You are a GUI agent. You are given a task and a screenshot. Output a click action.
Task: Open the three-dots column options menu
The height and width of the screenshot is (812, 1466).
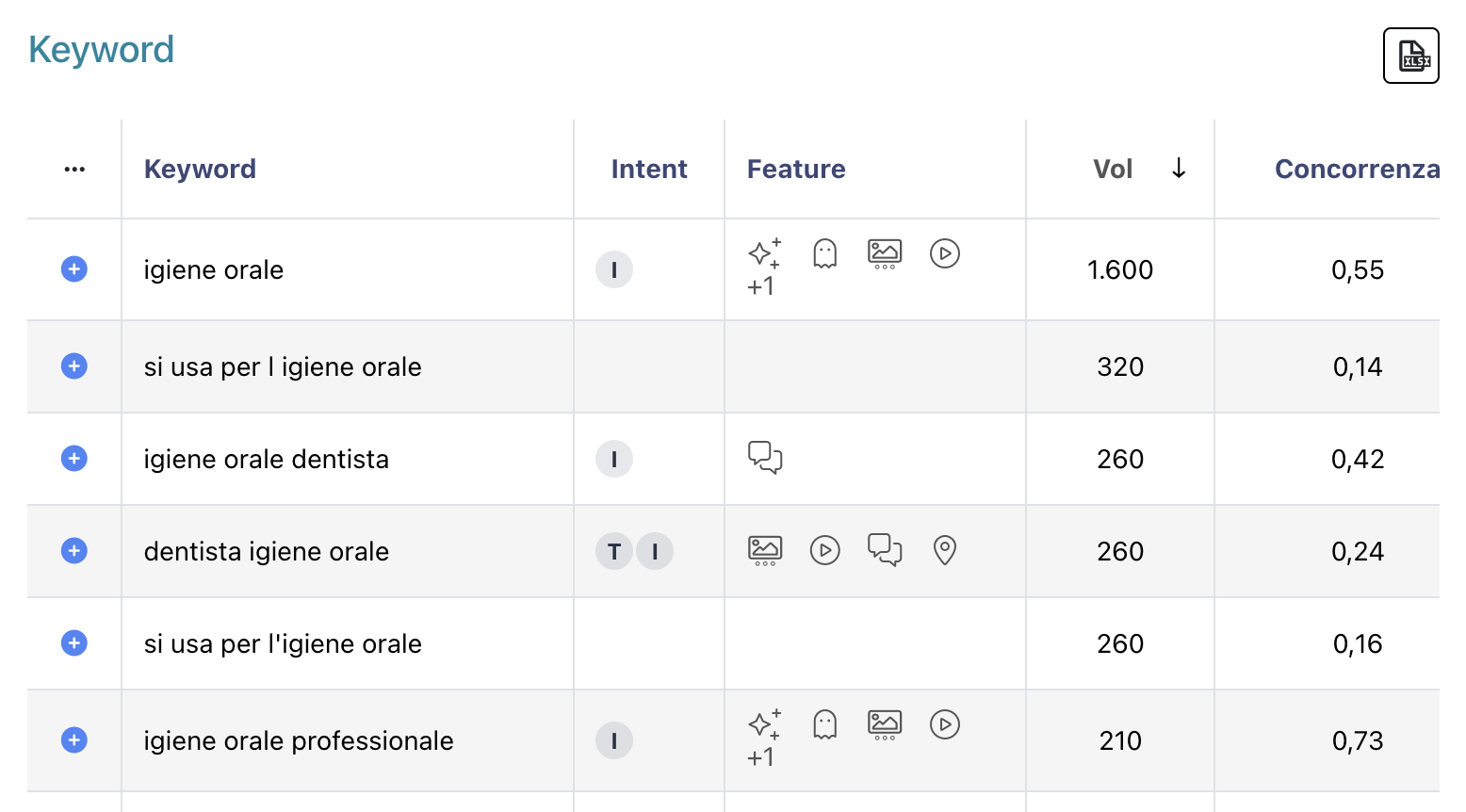(74, 170)
